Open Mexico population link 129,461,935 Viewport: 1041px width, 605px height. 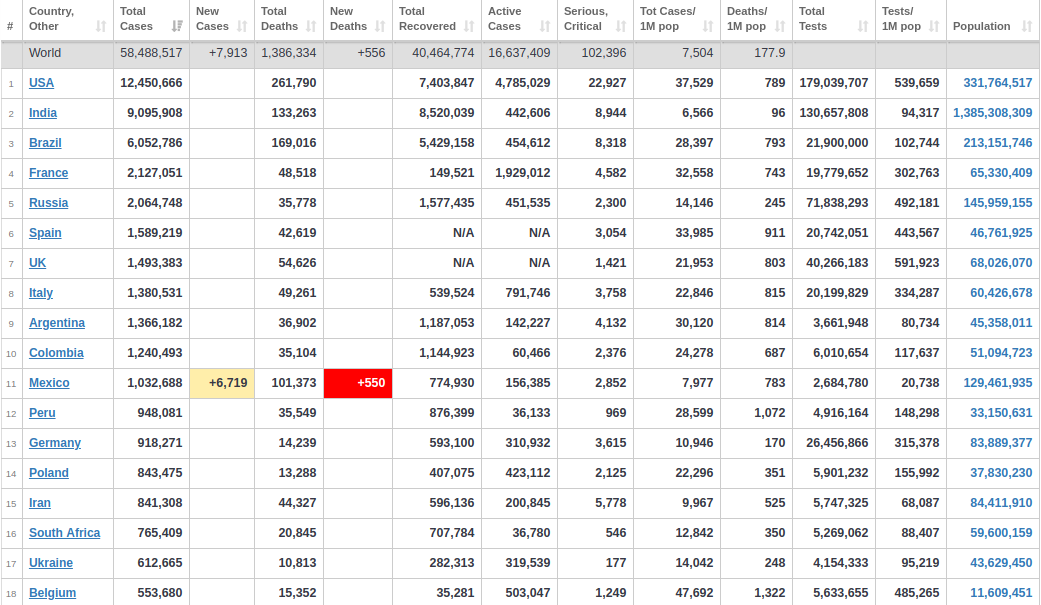[x=998, y=383]
